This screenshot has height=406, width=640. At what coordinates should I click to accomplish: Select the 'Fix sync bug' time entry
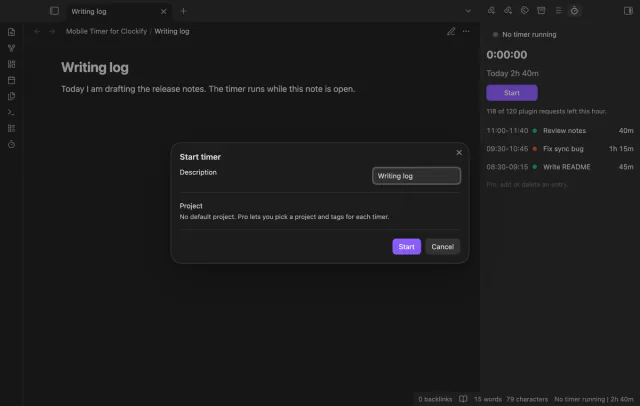coord(560,149)
